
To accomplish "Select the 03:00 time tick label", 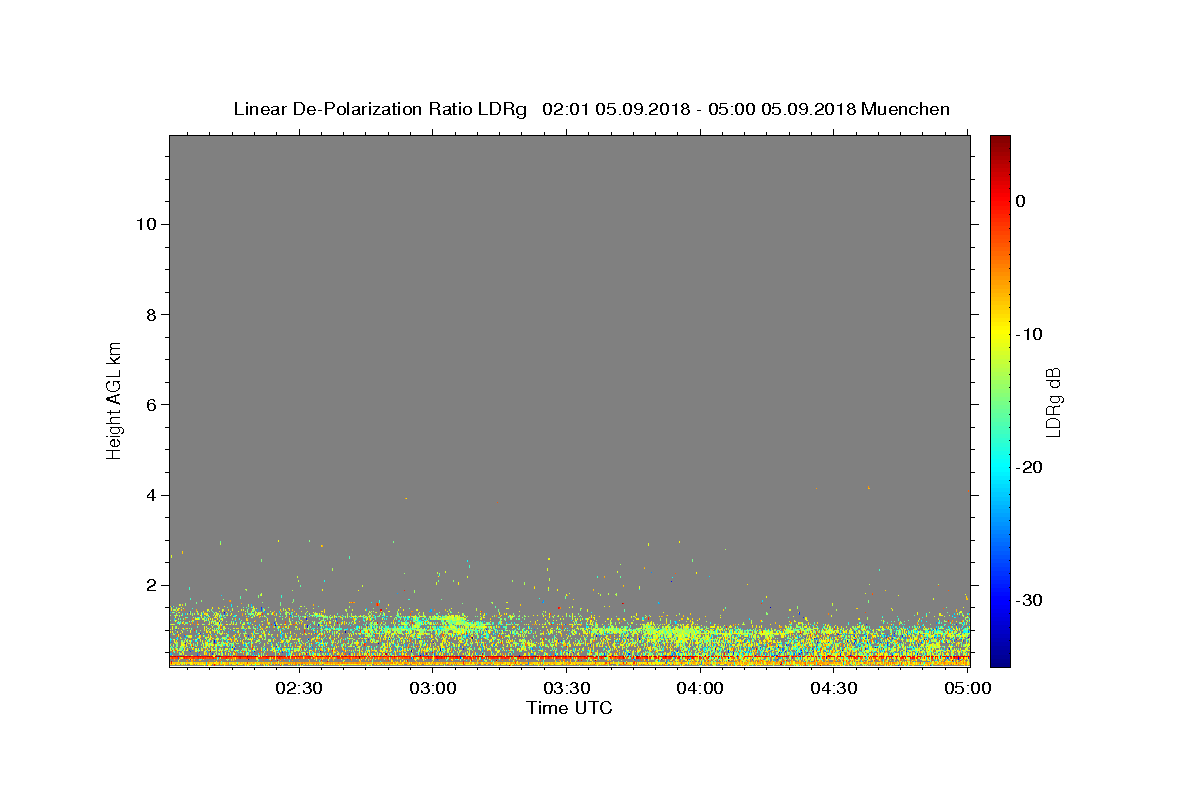I will point(433,688).
